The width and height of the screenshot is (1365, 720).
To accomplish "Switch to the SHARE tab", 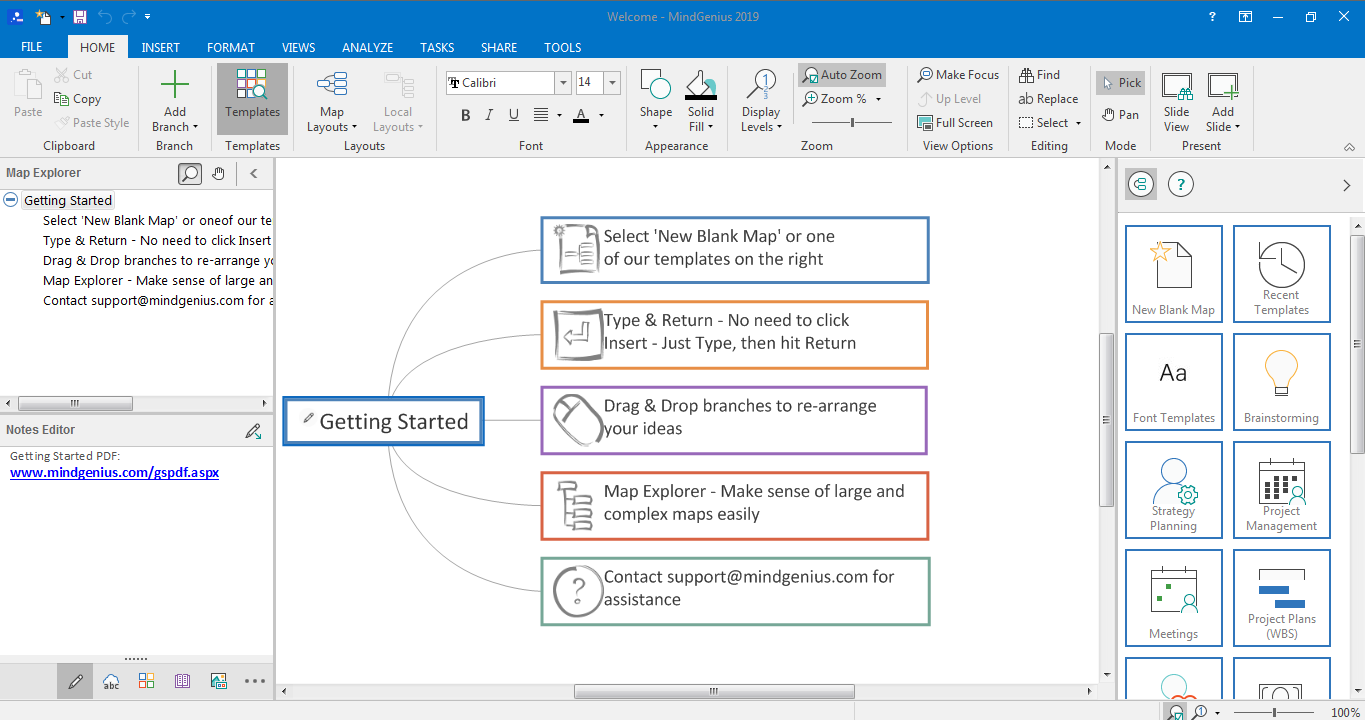I will click(x=499, y=47).
